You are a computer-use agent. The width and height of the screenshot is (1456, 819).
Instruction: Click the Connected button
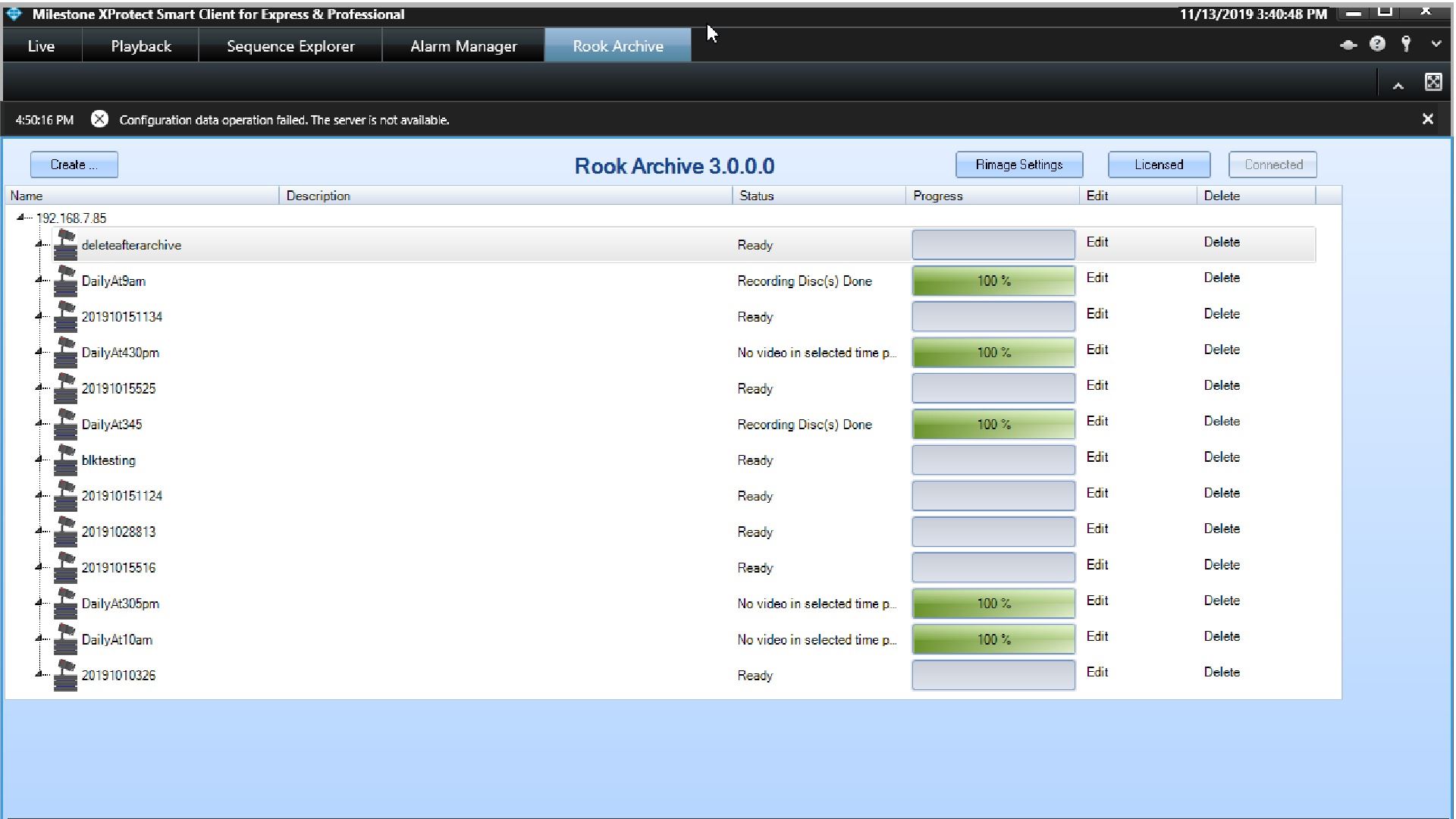point(1273,165)
